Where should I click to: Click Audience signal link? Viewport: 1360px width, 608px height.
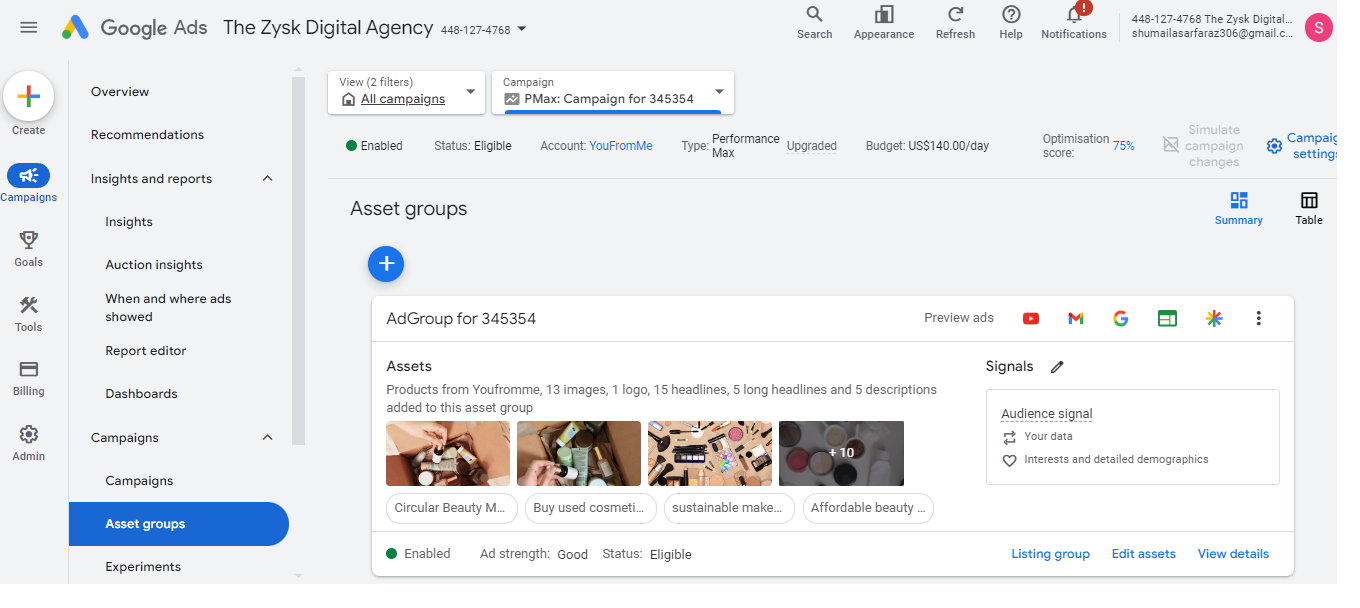1047,414
